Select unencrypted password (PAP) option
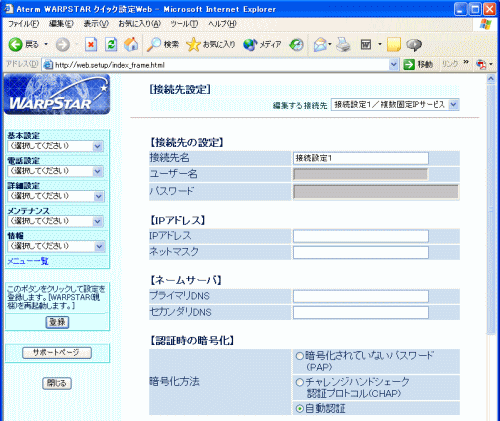This screenshot has height=421, width=500. [300, 356]
